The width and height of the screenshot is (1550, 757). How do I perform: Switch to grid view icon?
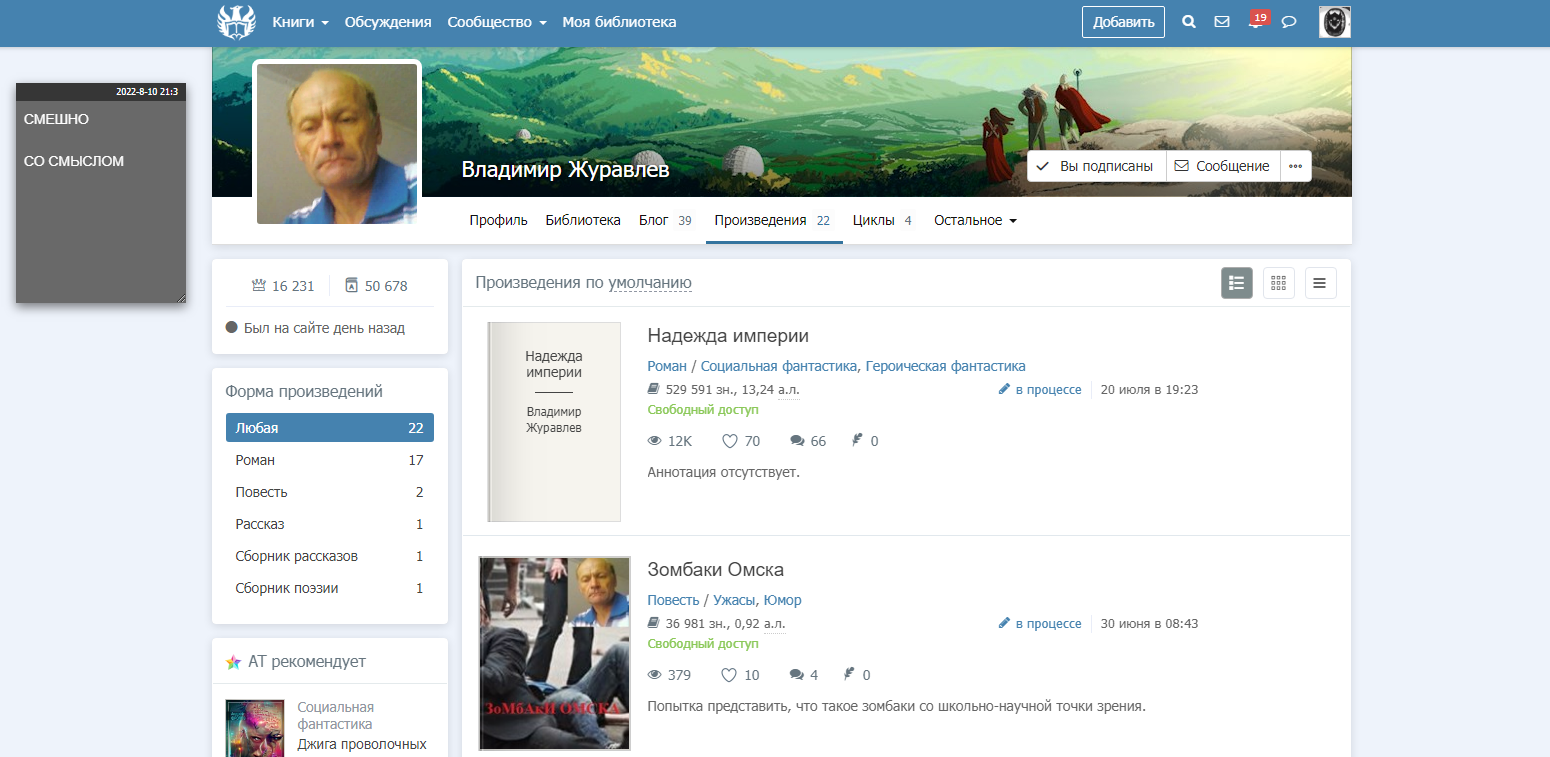pos(1278,283)
